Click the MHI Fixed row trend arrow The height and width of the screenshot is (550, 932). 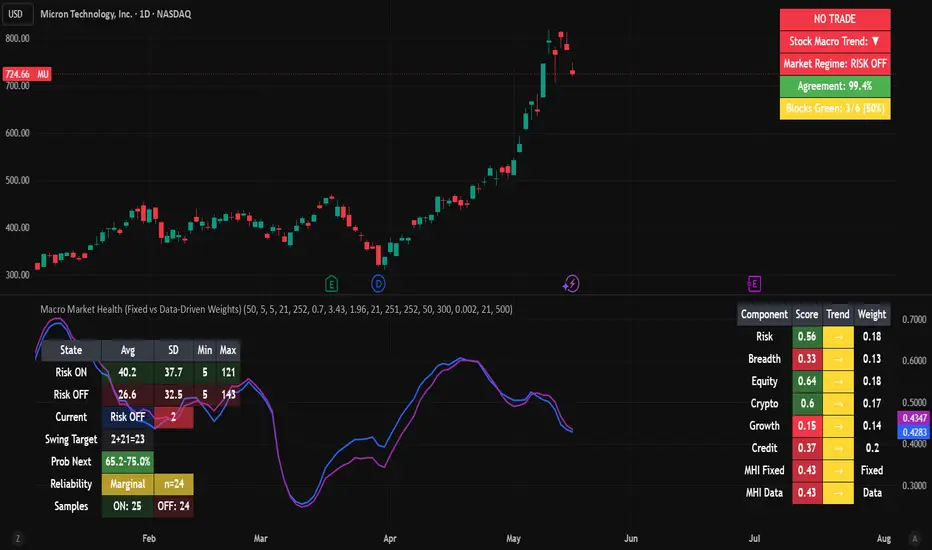(x=838, y=470)
